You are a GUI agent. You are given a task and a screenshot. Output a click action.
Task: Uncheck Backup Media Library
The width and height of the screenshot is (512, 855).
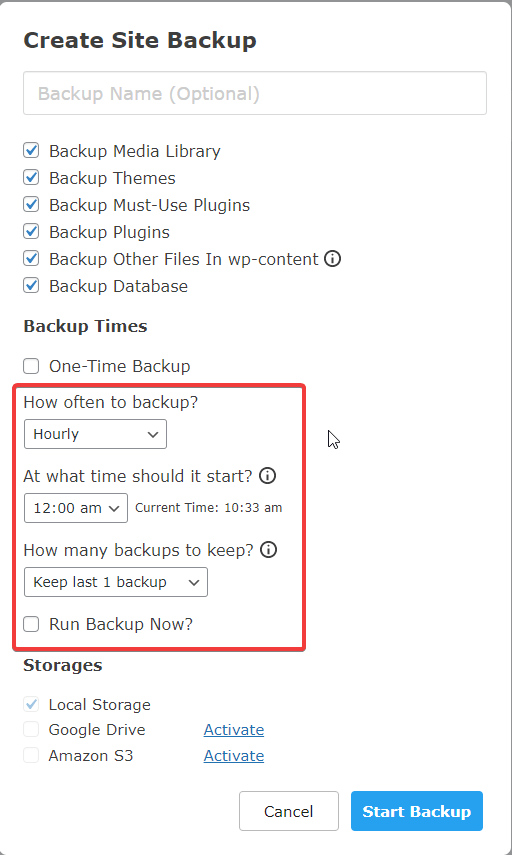pyautogui.click(x=31, y=150)
